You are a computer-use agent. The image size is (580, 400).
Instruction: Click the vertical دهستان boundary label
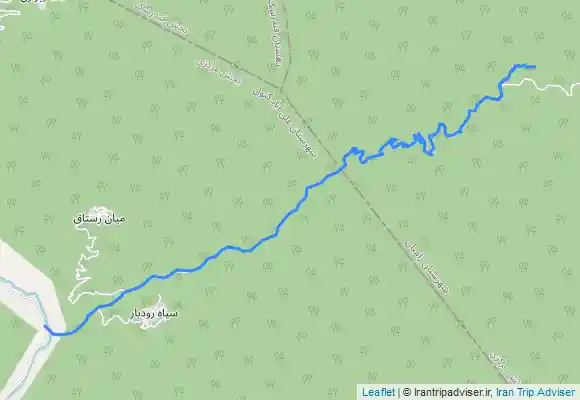(274, 35)
